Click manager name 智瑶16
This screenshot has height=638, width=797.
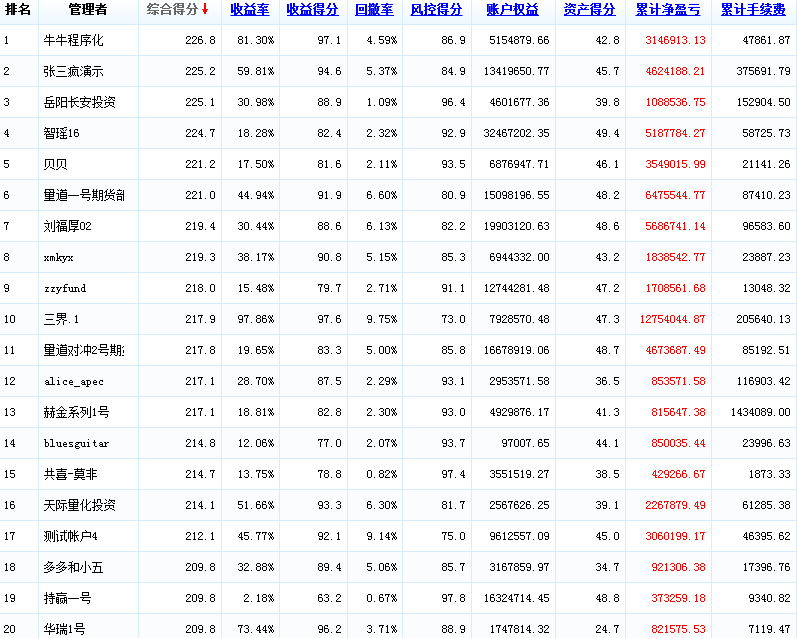point(62,134)
